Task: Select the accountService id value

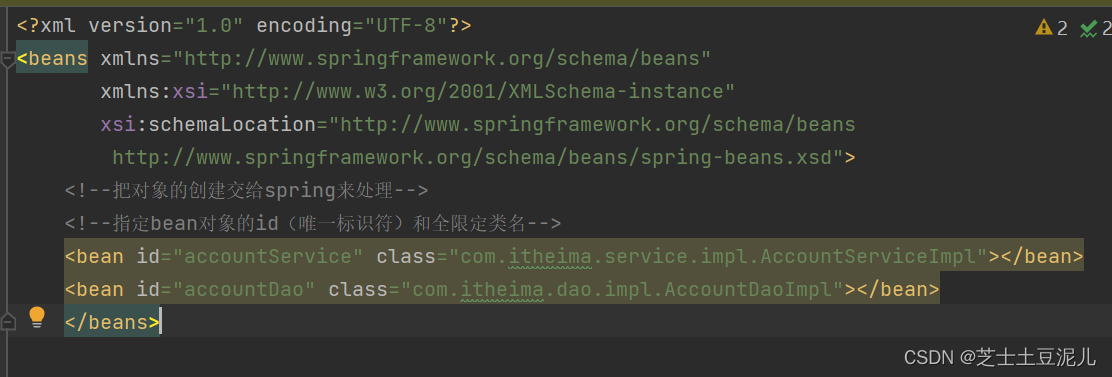Action: coord(267,257)
